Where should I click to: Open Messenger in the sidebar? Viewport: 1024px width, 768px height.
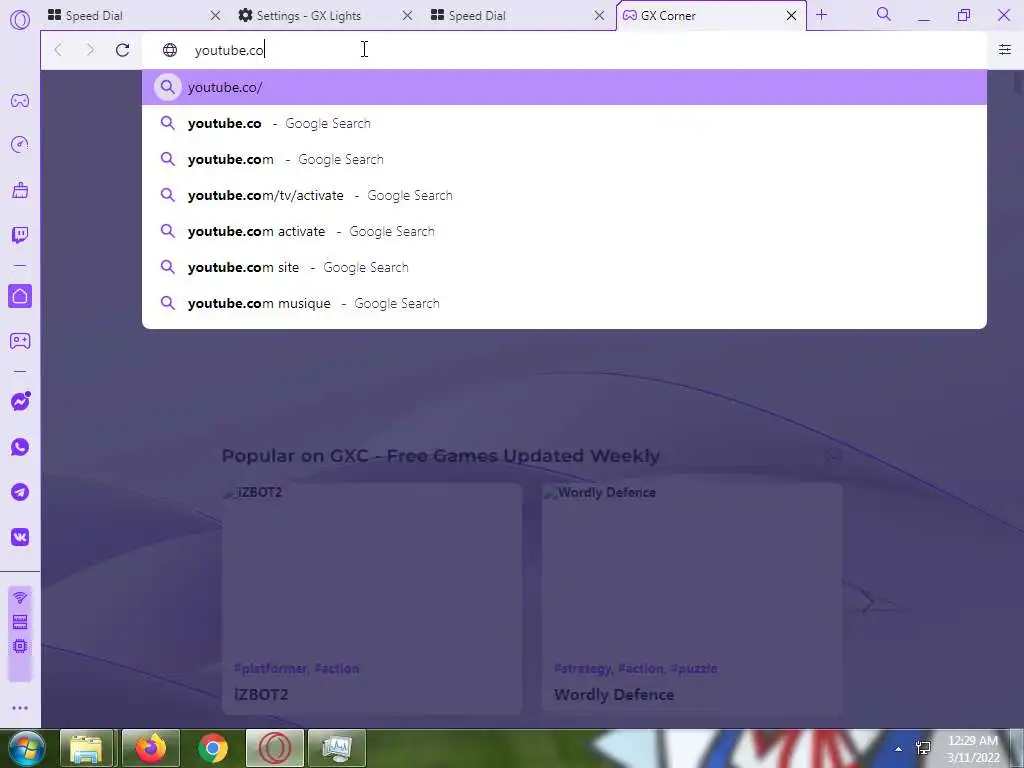coord(20,401)
